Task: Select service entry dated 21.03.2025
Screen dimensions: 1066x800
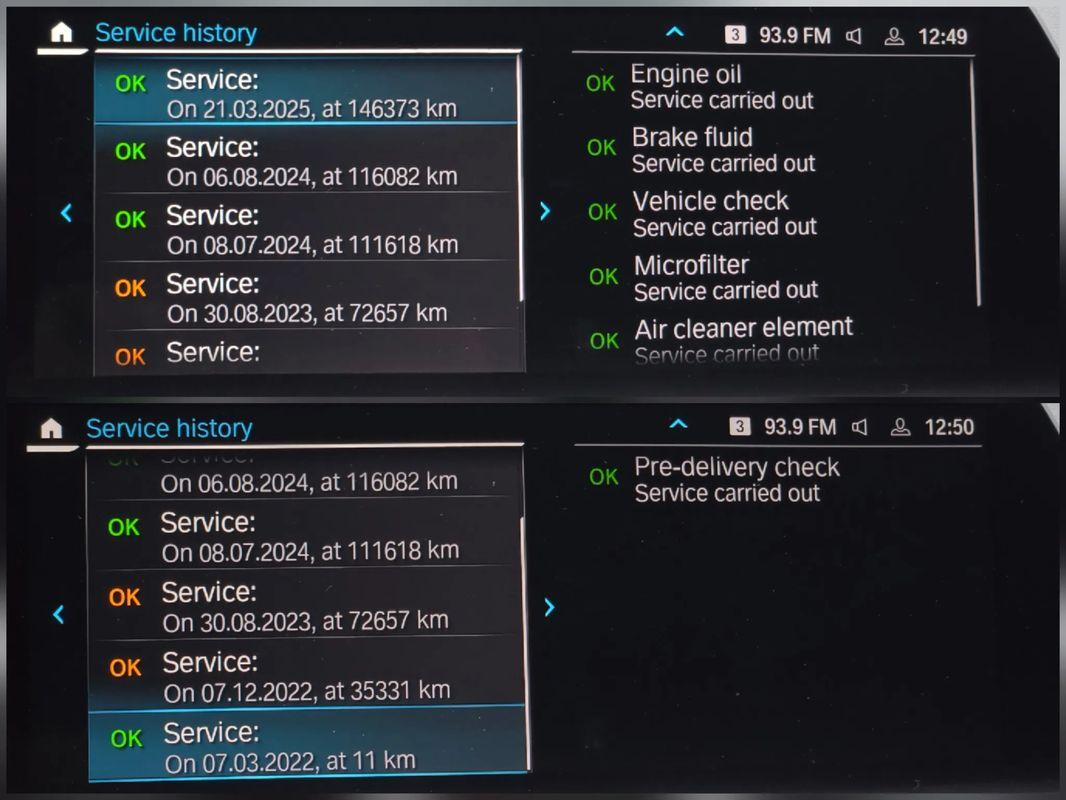Action: 305,91
